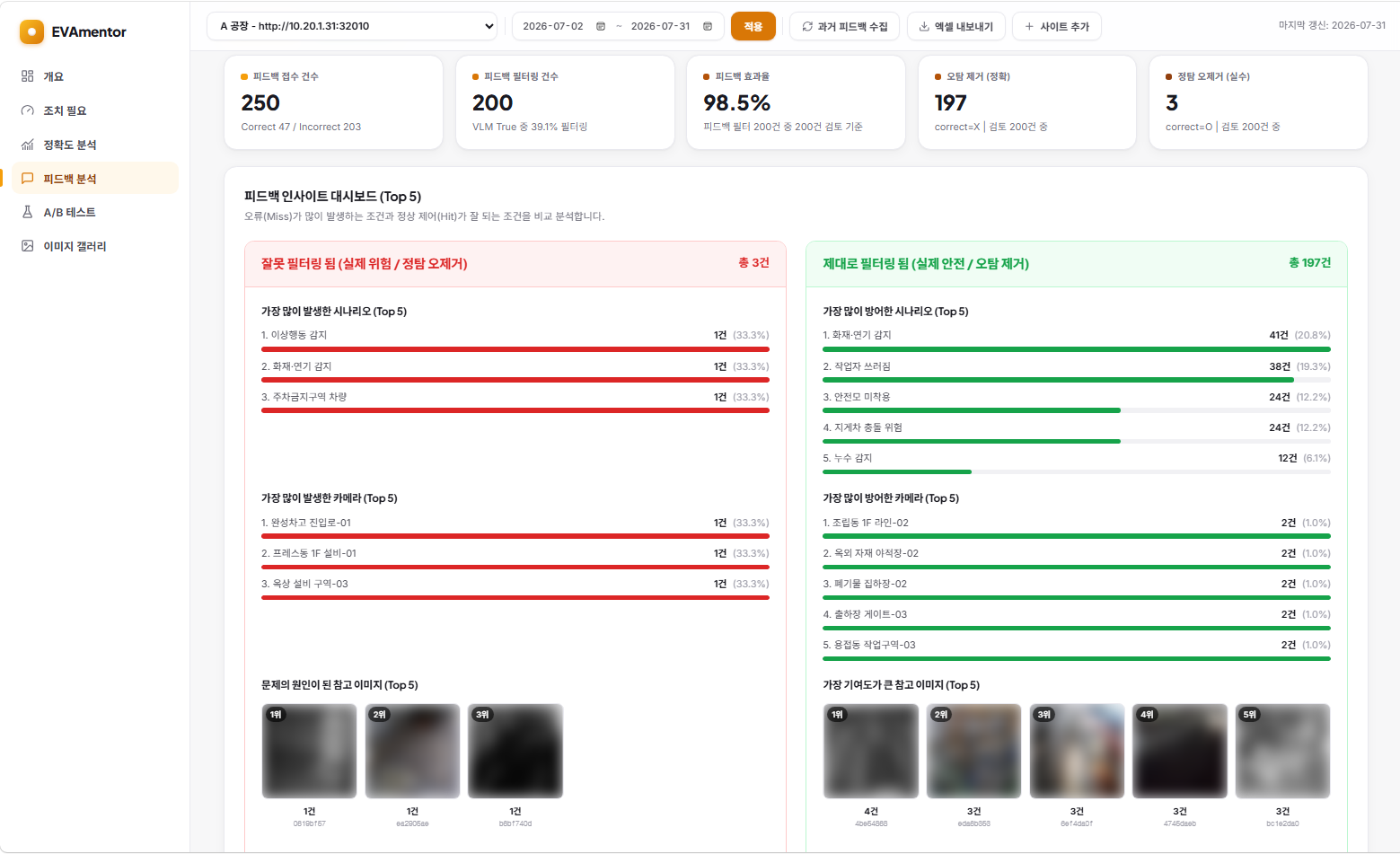
Task: Open rank 5 contributing image bc1e2da0
Action: point(1283,751)
